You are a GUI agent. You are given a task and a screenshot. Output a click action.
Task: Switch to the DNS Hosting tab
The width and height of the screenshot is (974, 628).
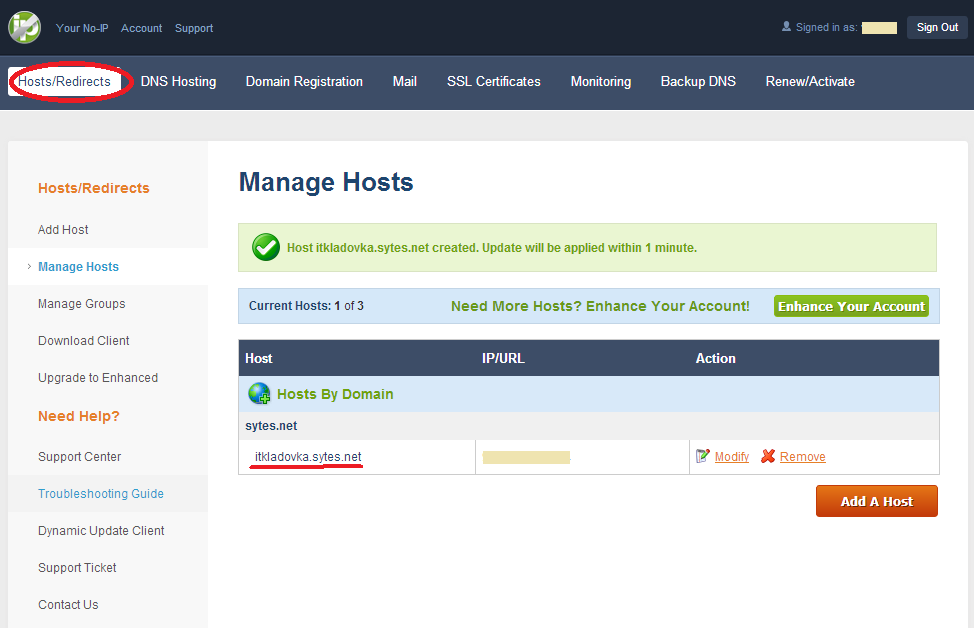point(178,81)
